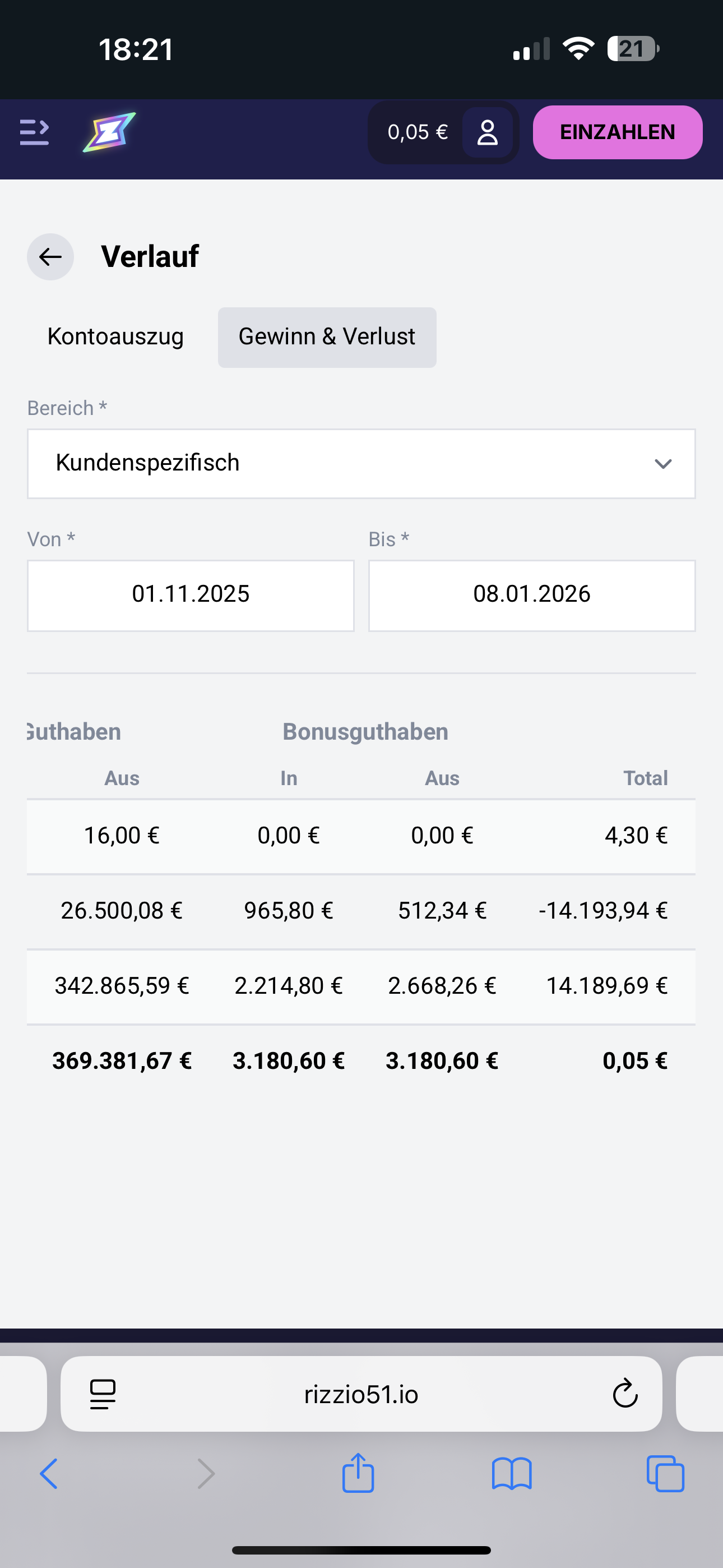The height and width of the screenshot is (1568, 723).
Task: Expand the Bereich dropdown chevron
Action: [x=662, y=464]
